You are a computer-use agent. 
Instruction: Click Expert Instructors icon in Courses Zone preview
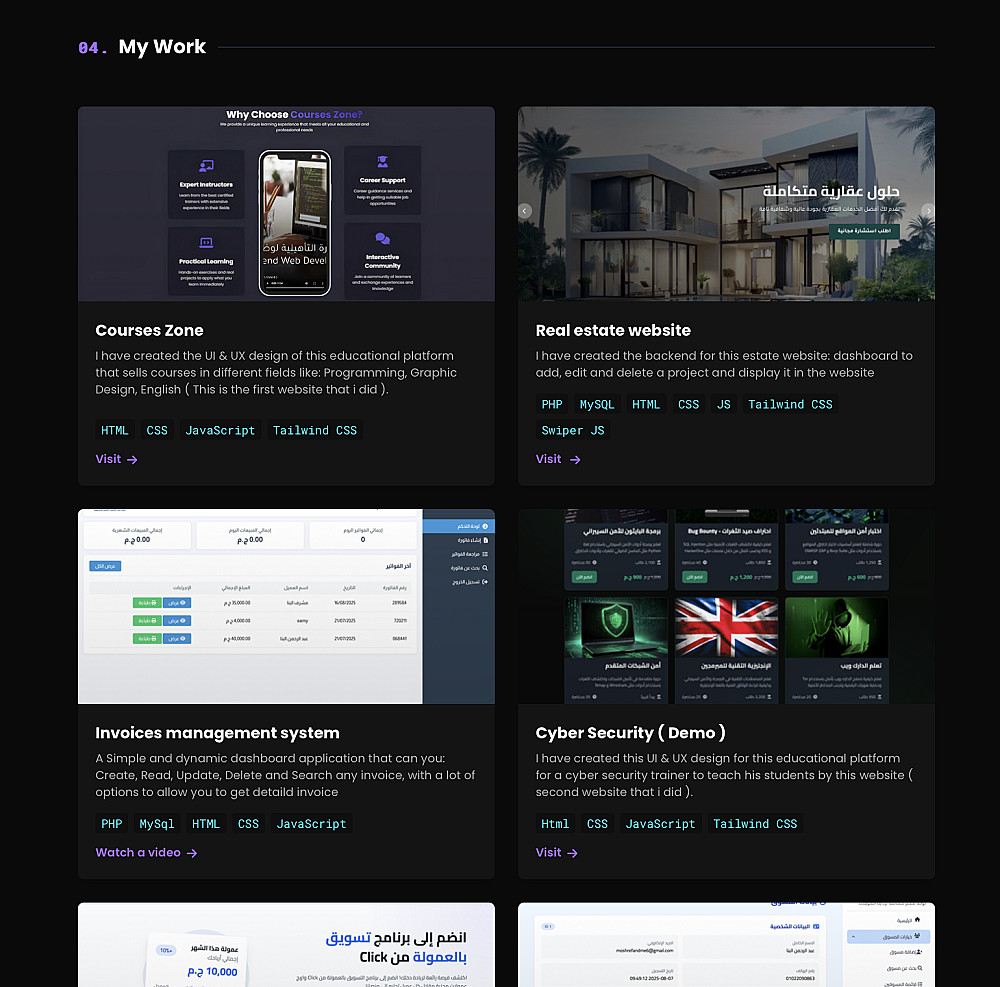point(206,166)
